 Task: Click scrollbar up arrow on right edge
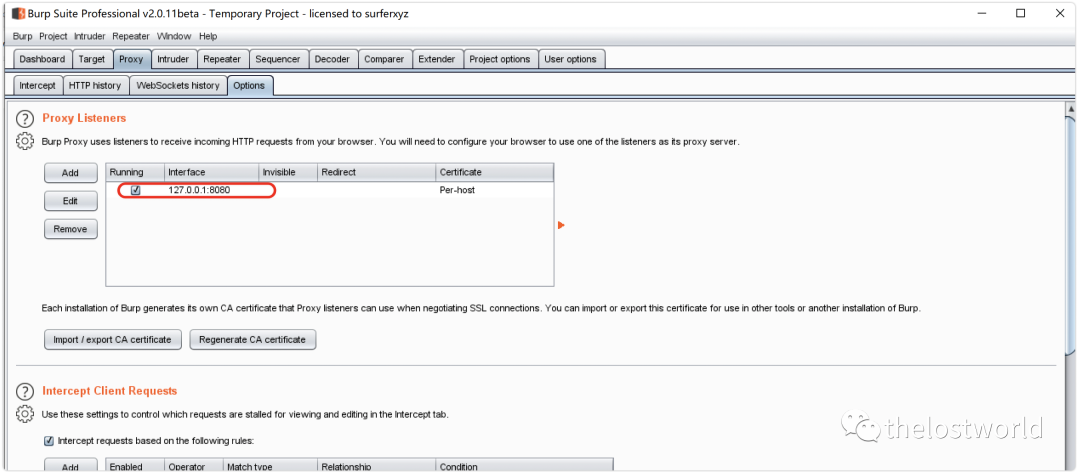pyautogui.click(x=1070, y=109)
